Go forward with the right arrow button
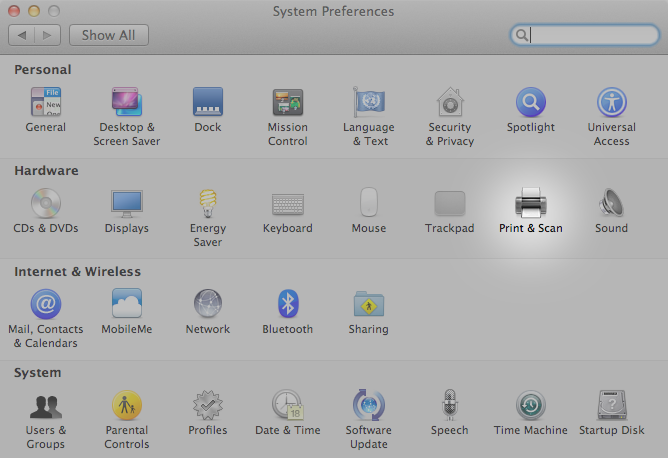The height and width of the screenshot is (458, 668). coord(48,35)
